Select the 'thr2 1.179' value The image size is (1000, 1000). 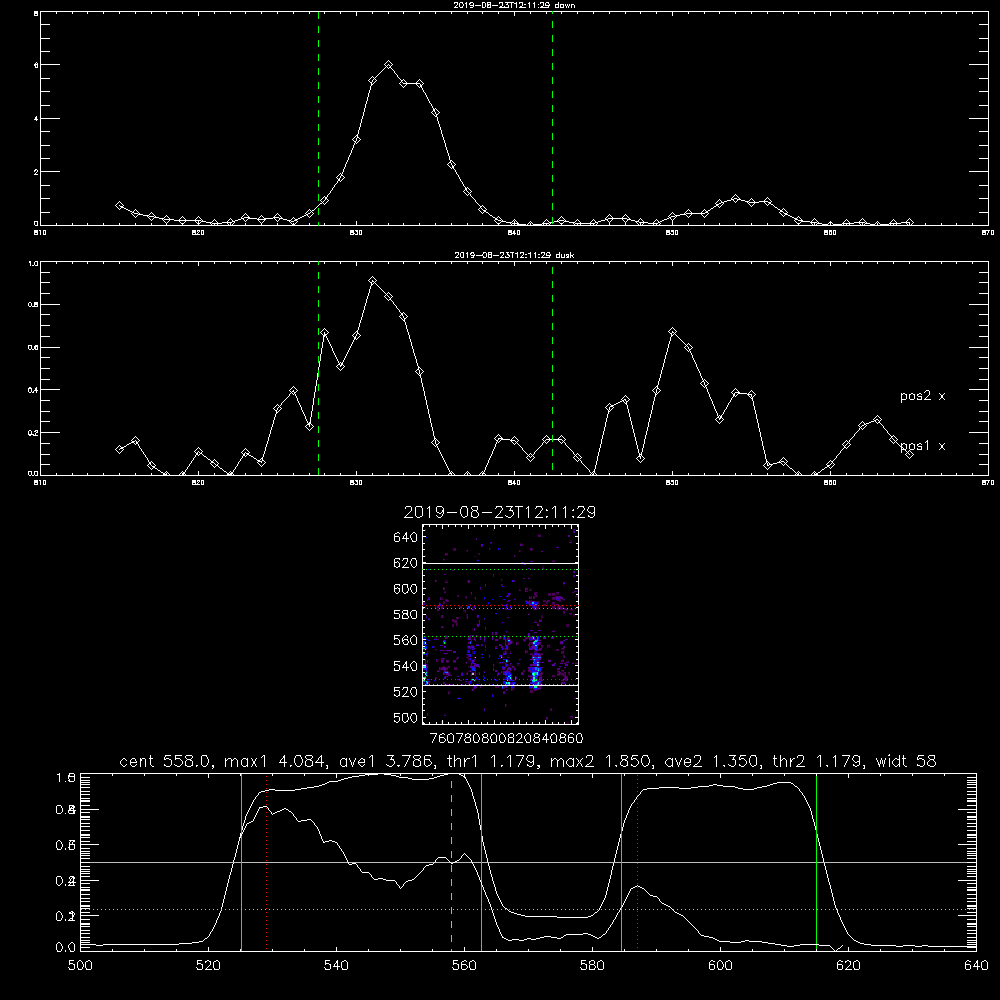coord(818,761)
